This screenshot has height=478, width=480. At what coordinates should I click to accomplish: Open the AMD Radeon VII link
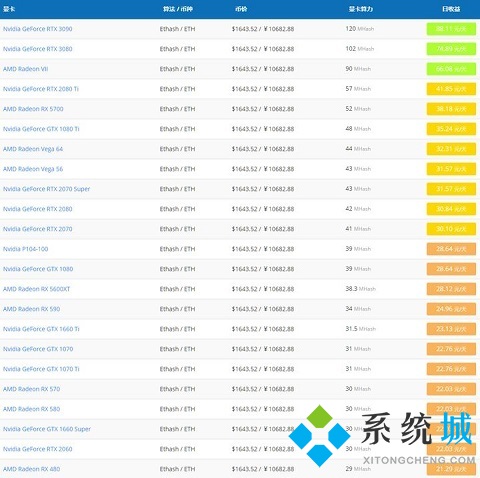coord(25,69)
